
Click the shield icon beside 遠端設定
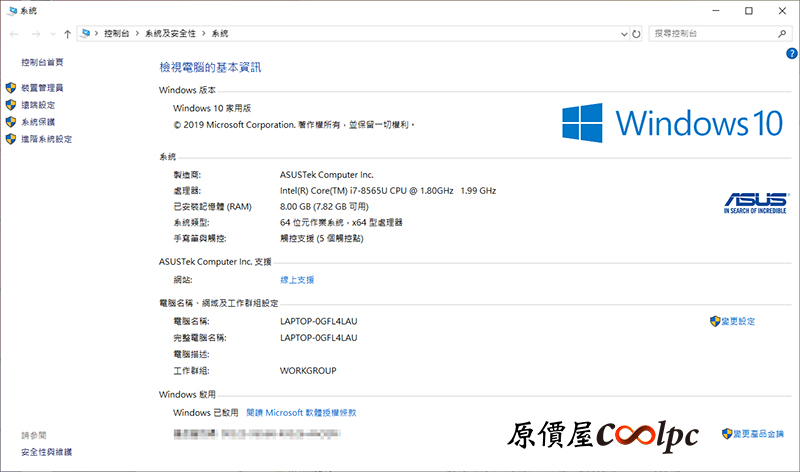click(11, 105)
